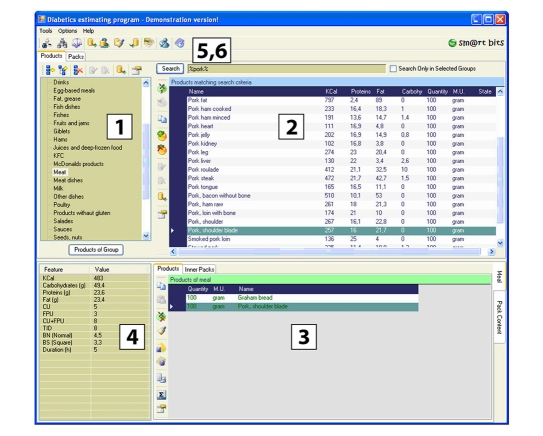The image size is (543, 436).
Task: Click the properties window icon above the group tree
Action: (x=136, y=71)
